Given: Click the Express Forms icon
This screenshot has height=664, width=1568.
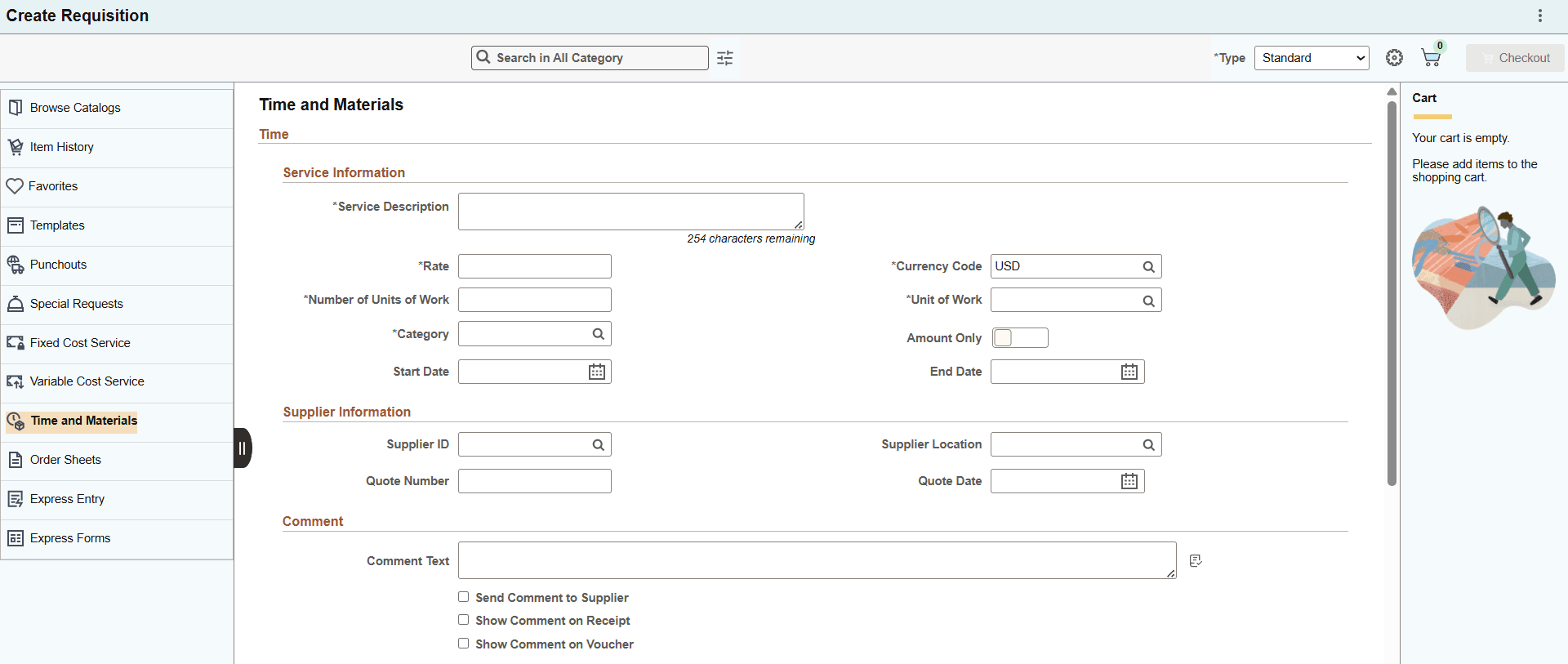Looking at the screenshot, I should pos(16,538).
